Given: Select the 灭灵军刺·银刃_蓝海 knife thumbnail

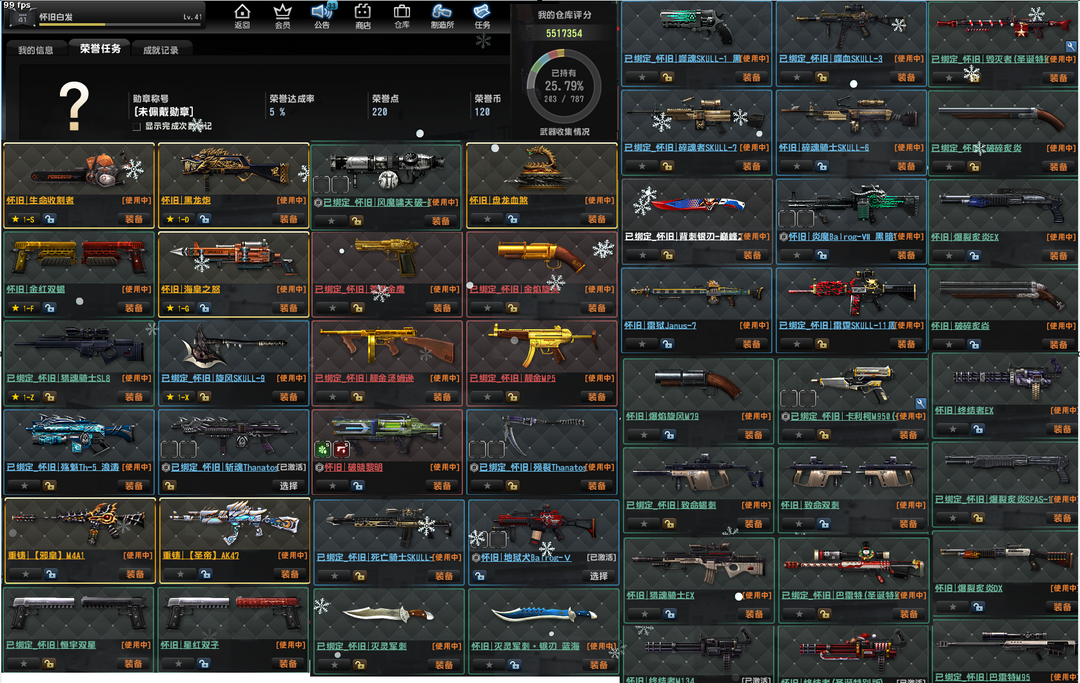Looking at the screenshot, I should (543, 613).
